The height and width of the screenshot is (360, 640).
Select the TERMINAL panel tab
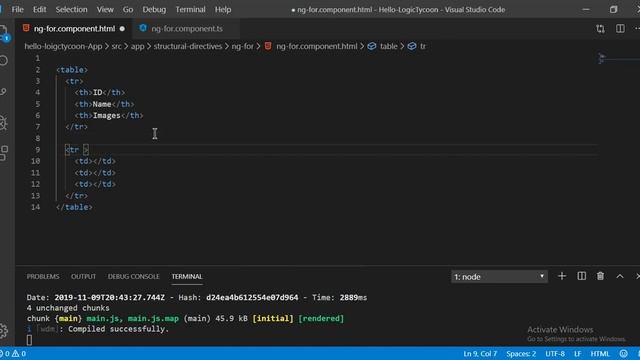click(x=187, y=276)
